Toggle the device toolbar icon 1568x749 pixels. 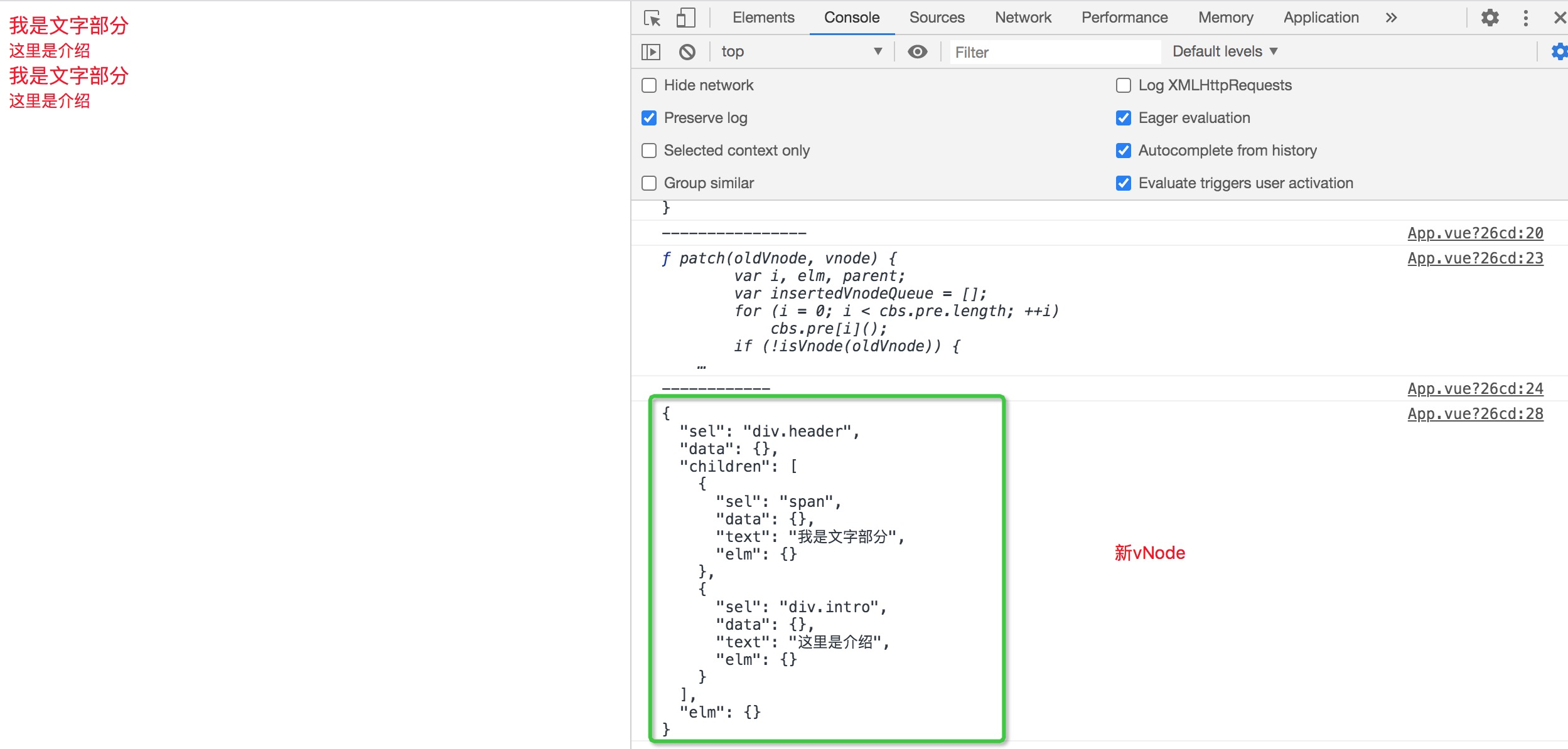tap(685, 18)
